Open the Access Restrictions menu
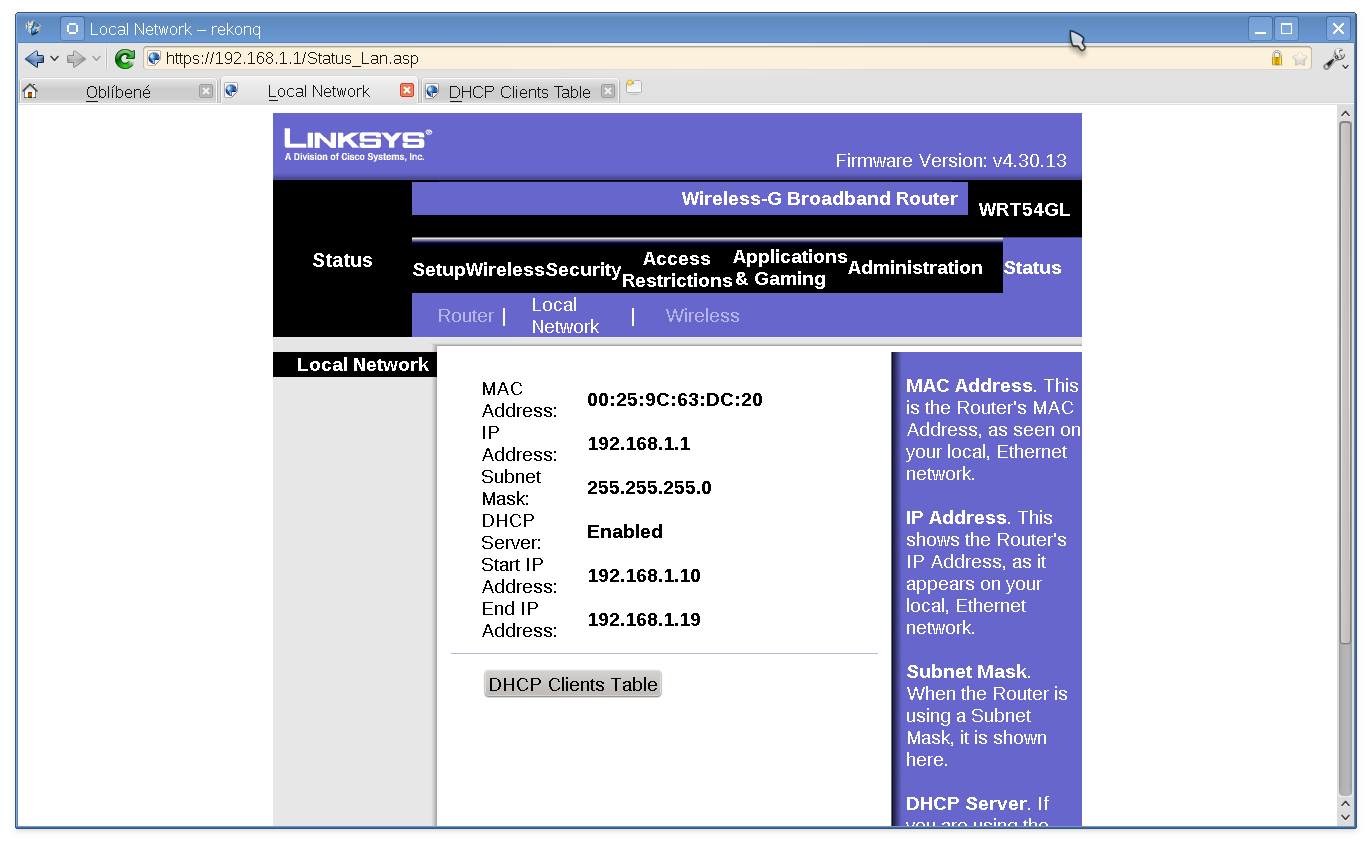The width and height of the screenshot is (1372, 847). (677, 270)
